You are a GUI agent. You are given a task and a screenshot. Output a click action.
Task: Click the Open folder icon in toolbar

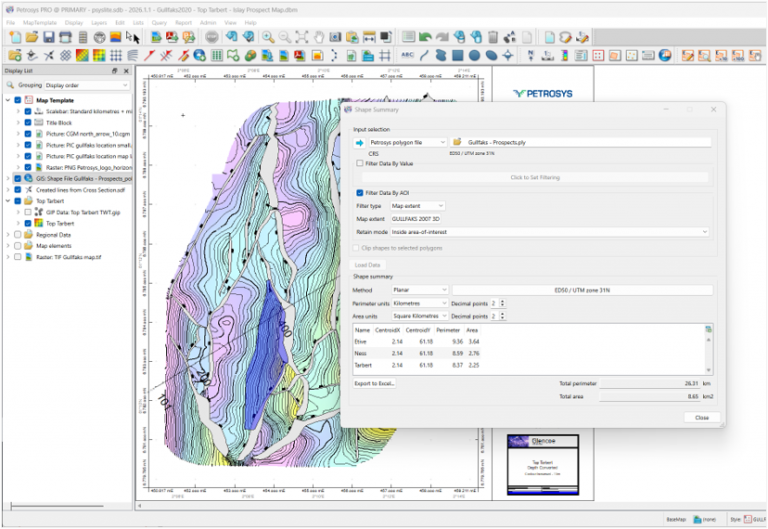coord(31,37)
